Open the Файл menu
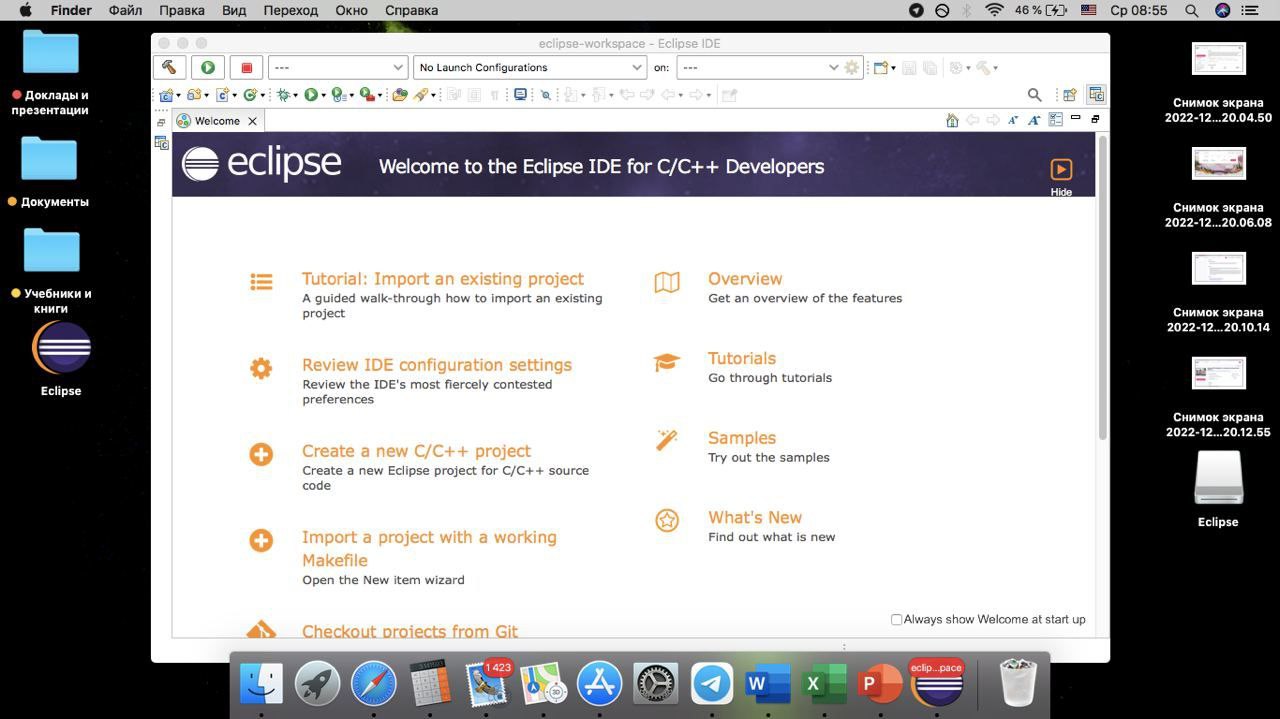The image size is (1280, 719). point(125,10)
